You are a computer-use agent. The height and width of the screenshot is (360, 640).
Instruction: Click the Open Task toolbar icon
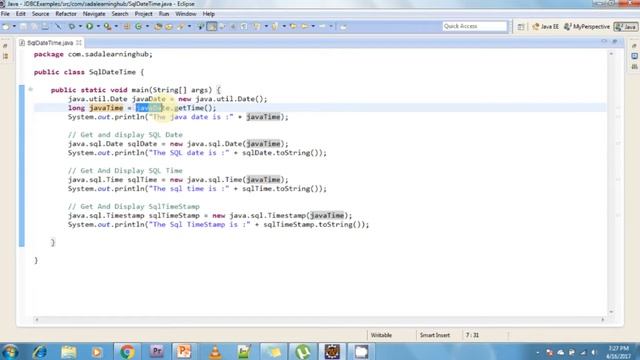pos(169,27)
